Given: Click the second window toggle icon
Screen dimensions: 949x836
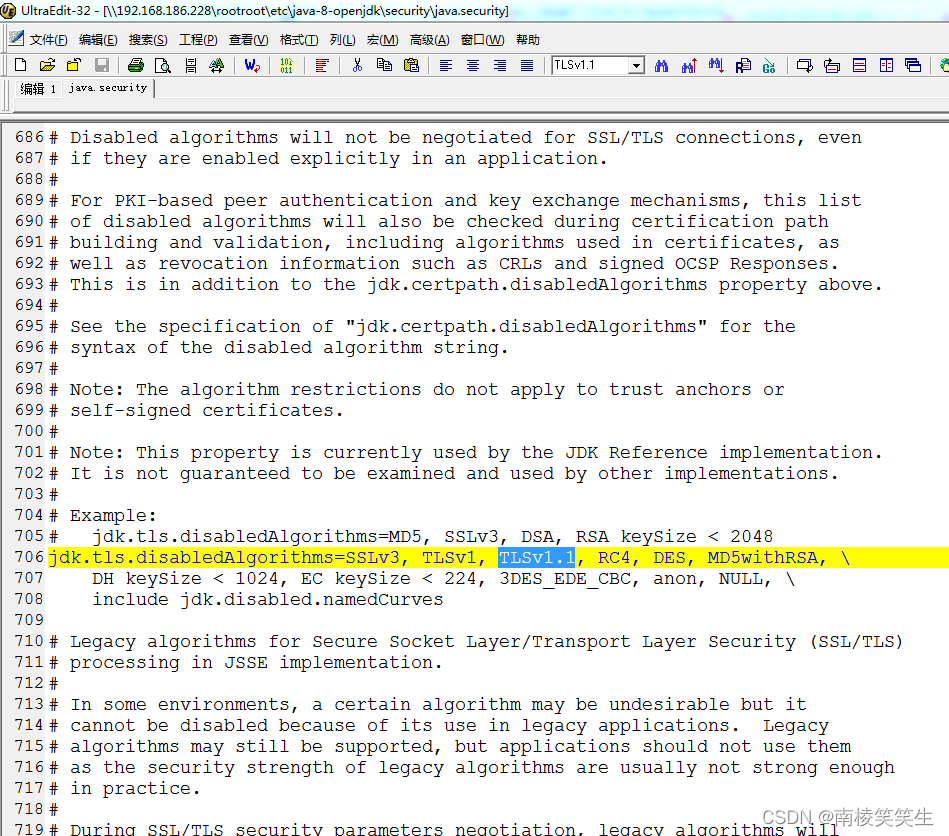Looking at the screenshot, I should click(x=832, y=65).
